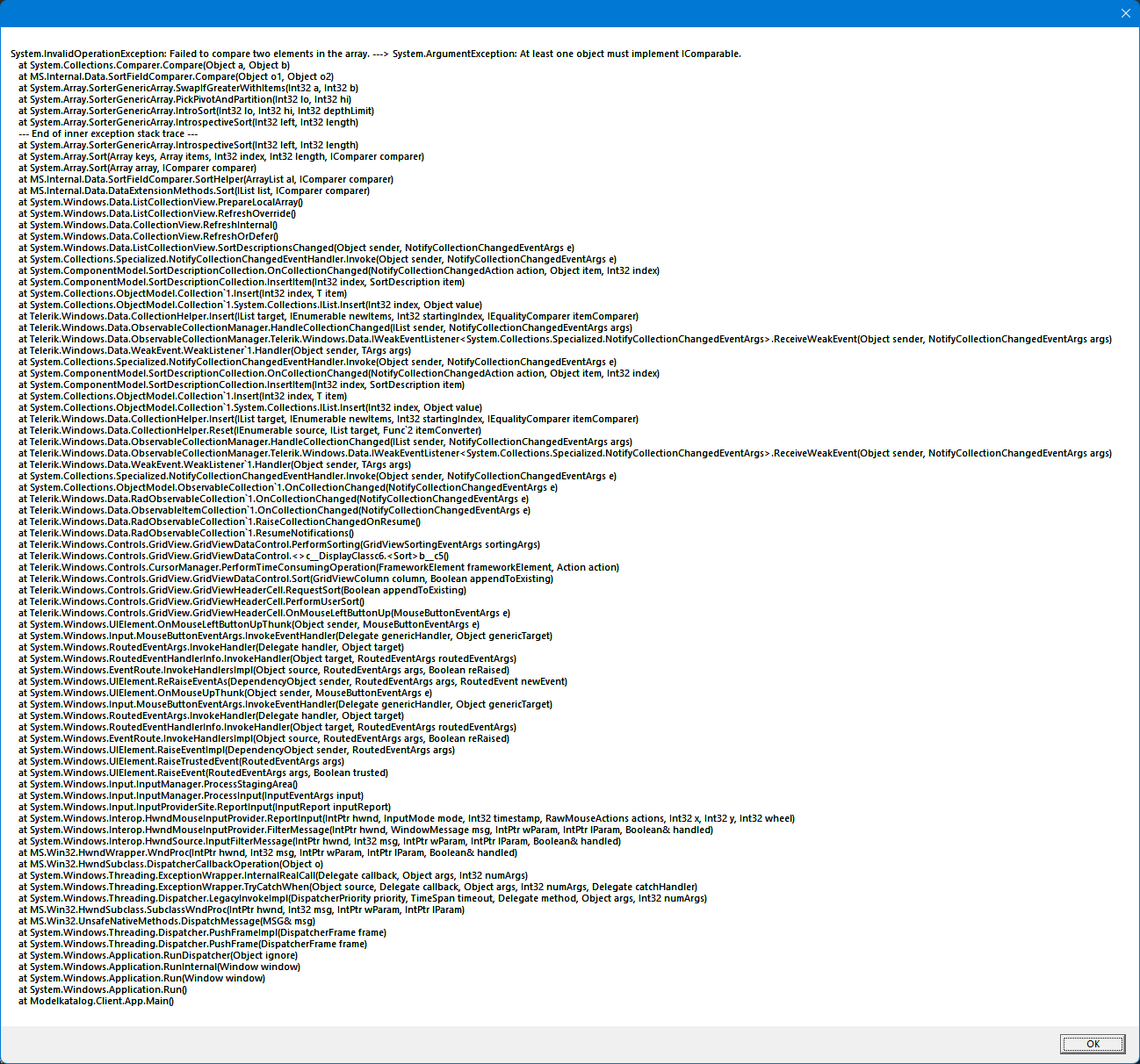The width and height of the screenshot is (1140, 1064).
Task: Click the Modelkatalog.Client.App.Main() line
Action: pyautogui.click(x=97, y=1001)
